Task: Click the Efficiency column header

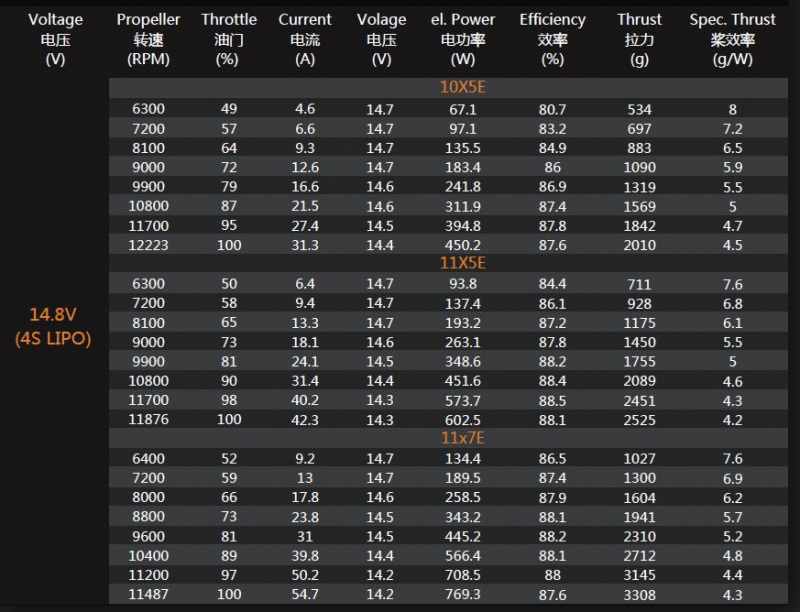Action: pos(553,39)
